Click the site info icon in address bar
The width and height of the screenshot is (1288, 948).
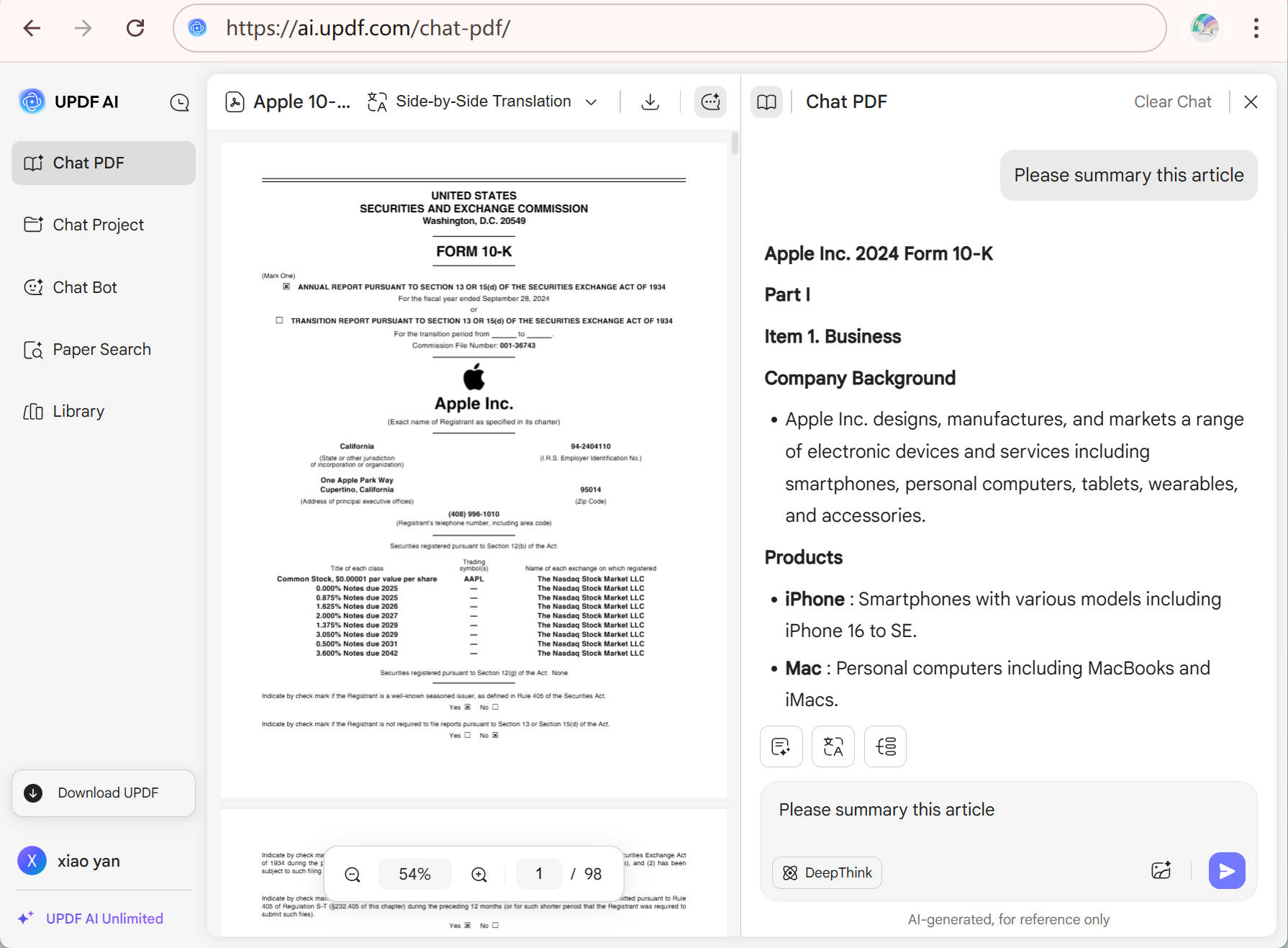197,28
